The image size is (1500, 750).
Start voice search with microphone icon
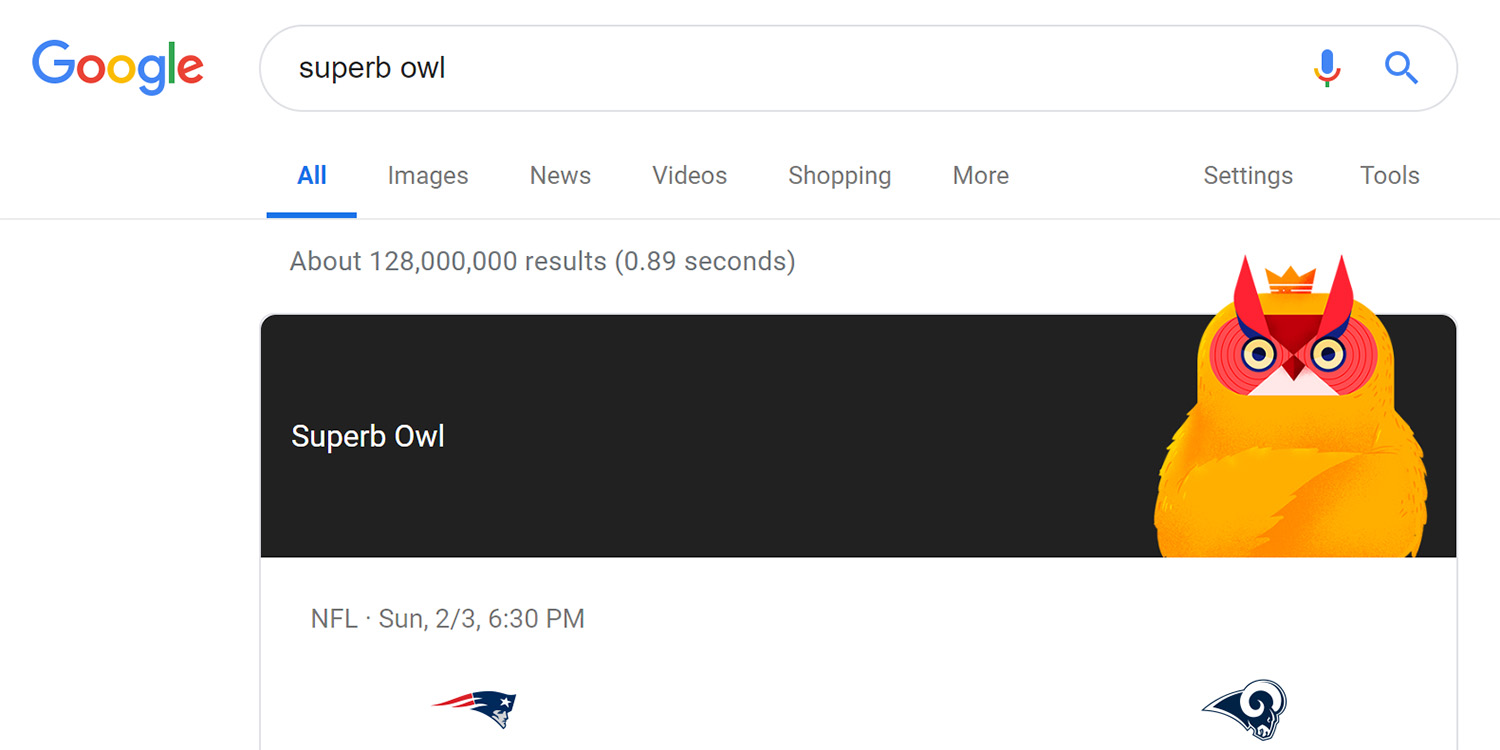(1327, 68)
